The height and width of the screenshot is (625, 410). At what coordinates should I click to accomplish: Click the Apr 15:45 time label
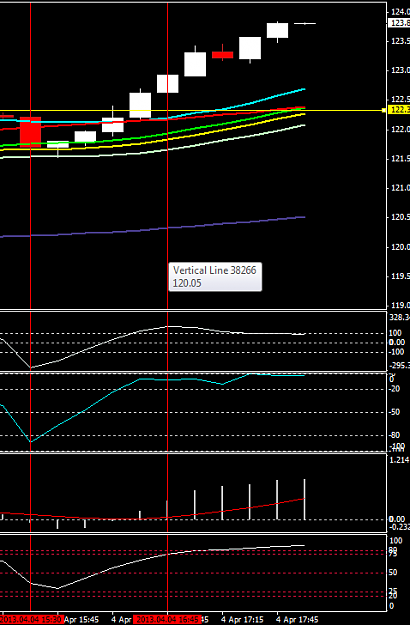tap(81, 620)
